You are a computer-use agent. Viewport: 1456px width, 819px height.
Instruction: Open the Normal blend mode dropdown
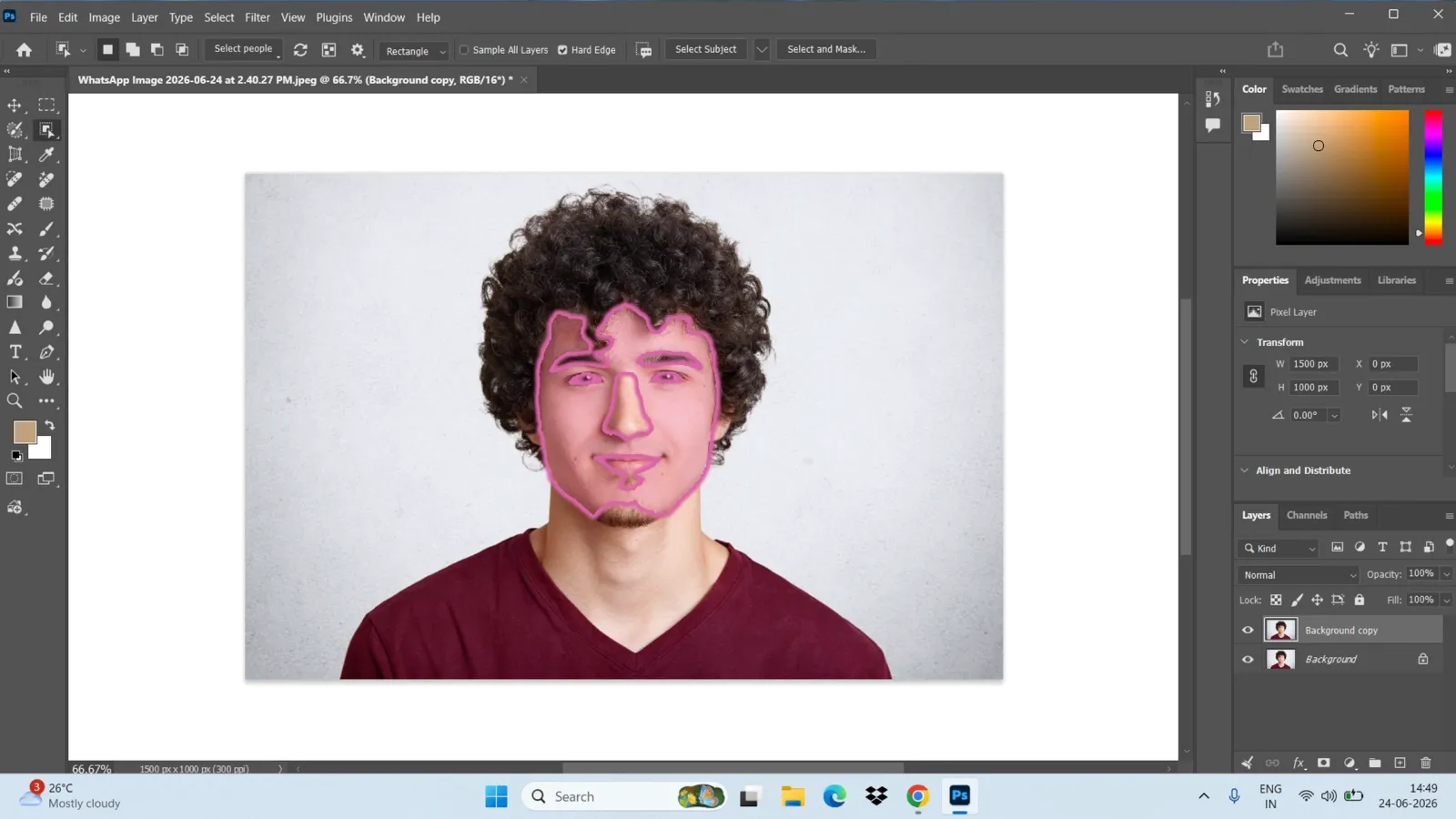[x=1299, y=575]
